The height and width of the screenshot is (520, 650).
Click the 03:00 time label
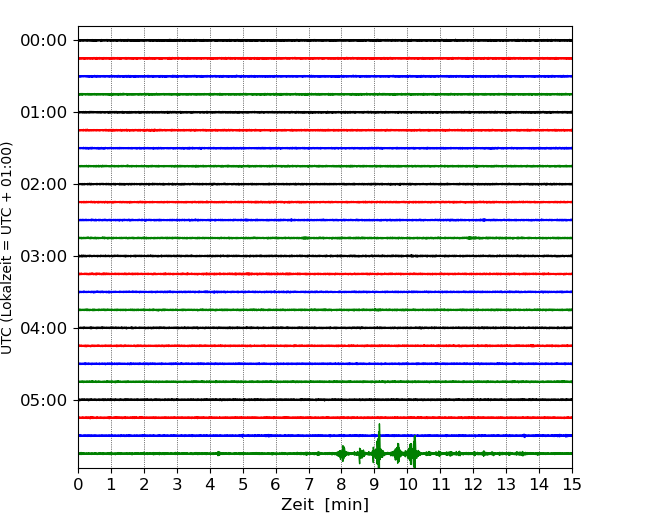44,256
